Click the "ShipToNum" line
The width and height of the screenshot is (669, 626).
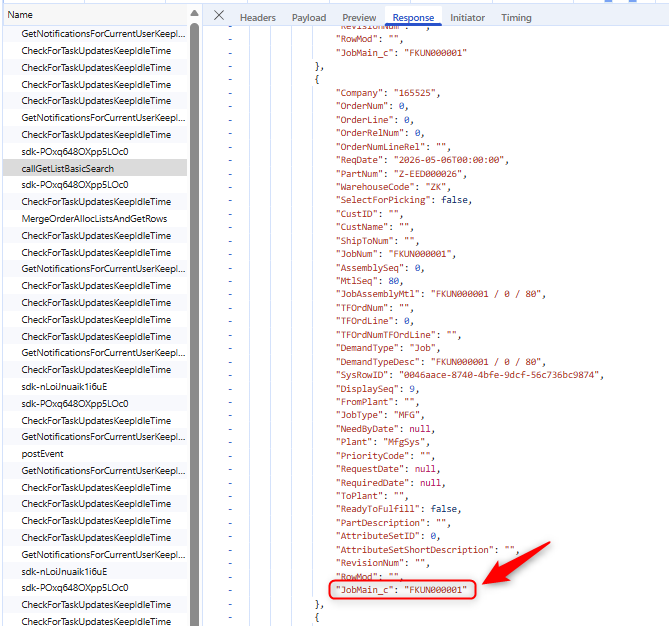coord(377,241)
